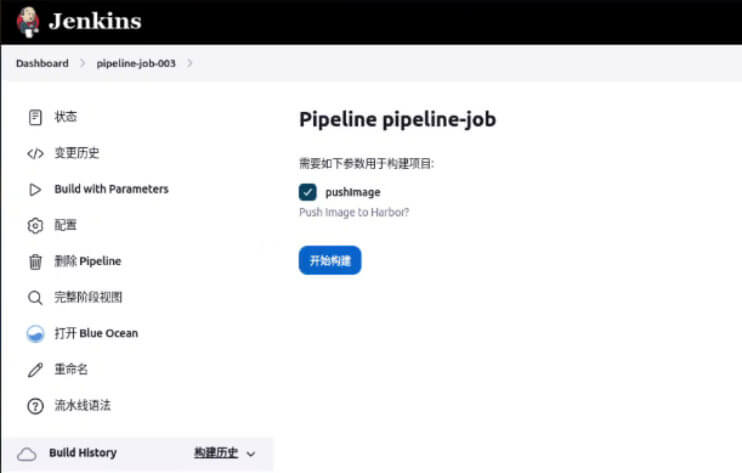Screen dimensions: 742x473
Task: Click the magnifier icon beside 完整阶段视图
Action: [35, 298]
